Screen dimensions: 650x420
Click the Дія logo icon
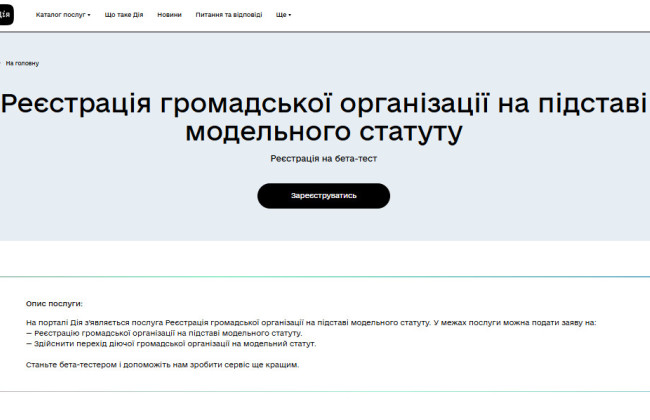(x=6, y=15)
